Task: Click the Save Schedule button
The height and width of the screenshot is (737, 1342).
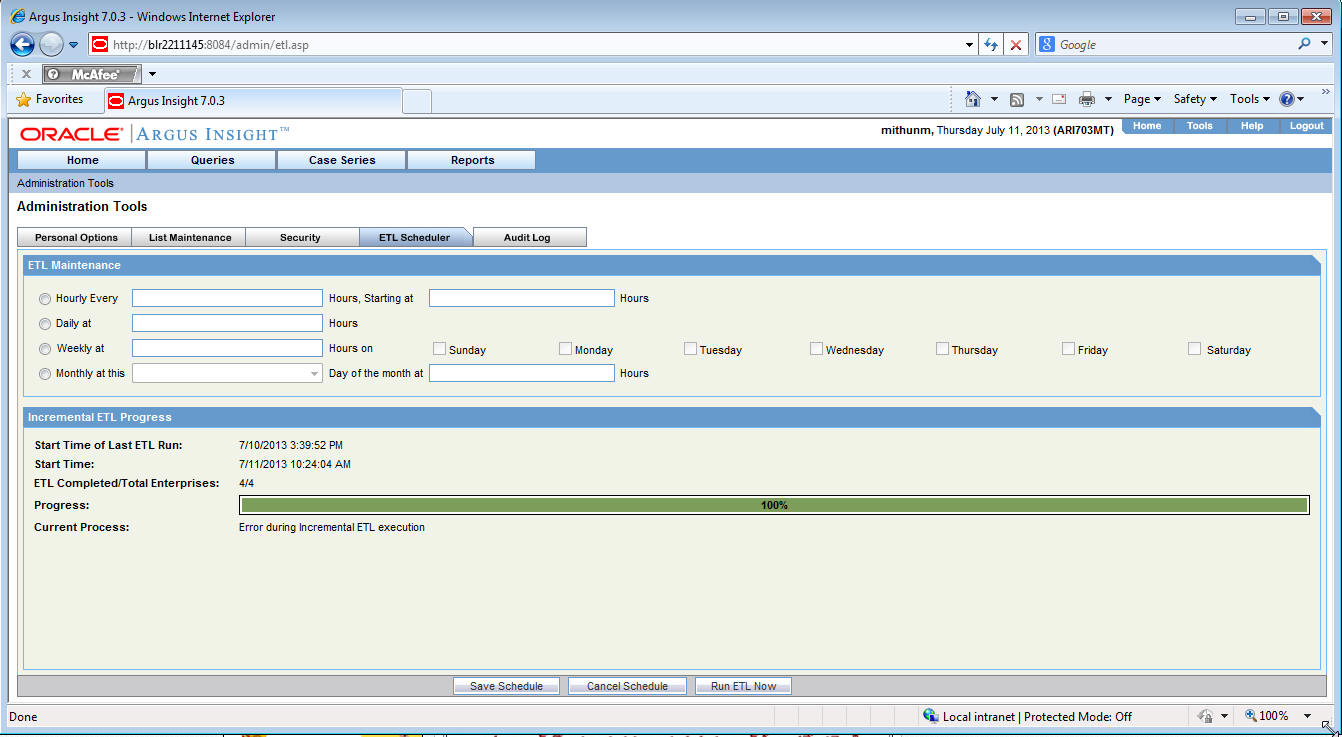Action: point(506,686)
